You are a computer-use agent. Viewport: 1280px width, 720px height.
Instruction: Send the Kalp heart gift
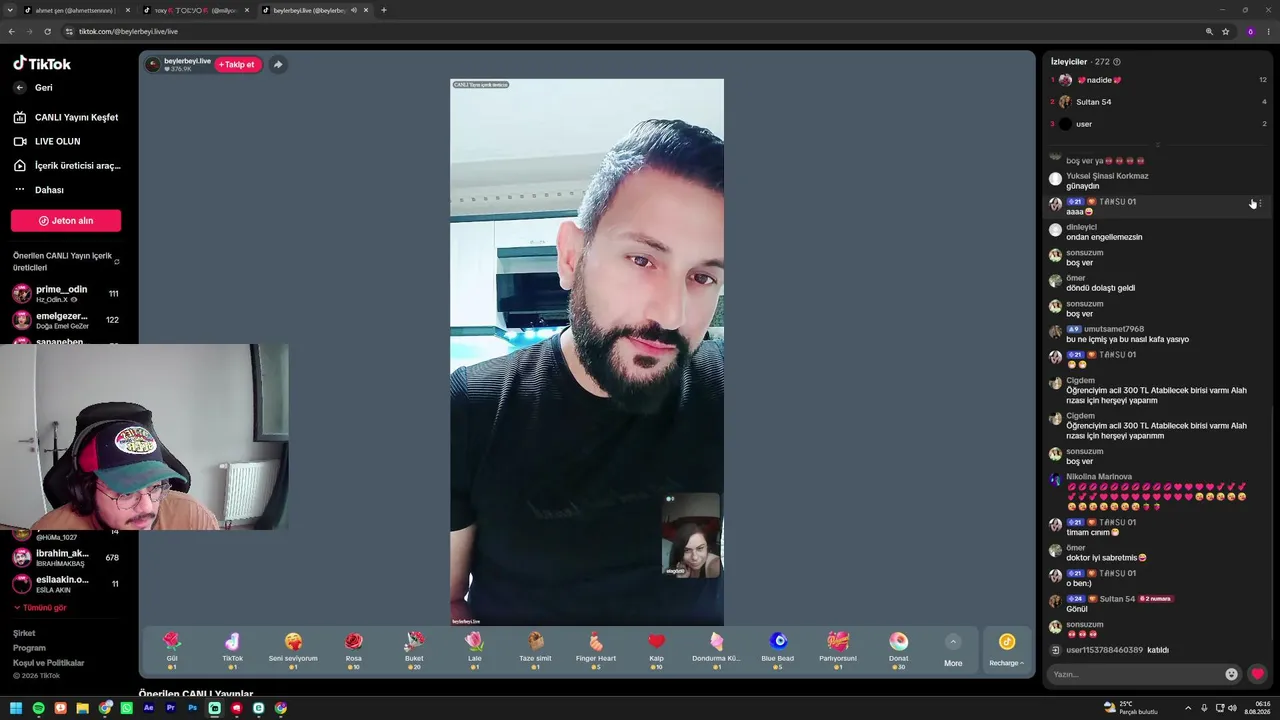pos(656,649)
